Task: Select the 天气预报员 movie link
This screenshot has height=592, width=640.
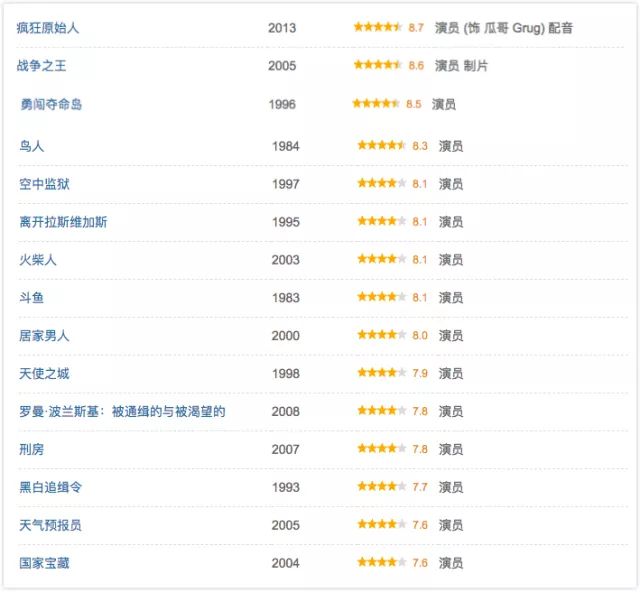Action: coord(51,526)
